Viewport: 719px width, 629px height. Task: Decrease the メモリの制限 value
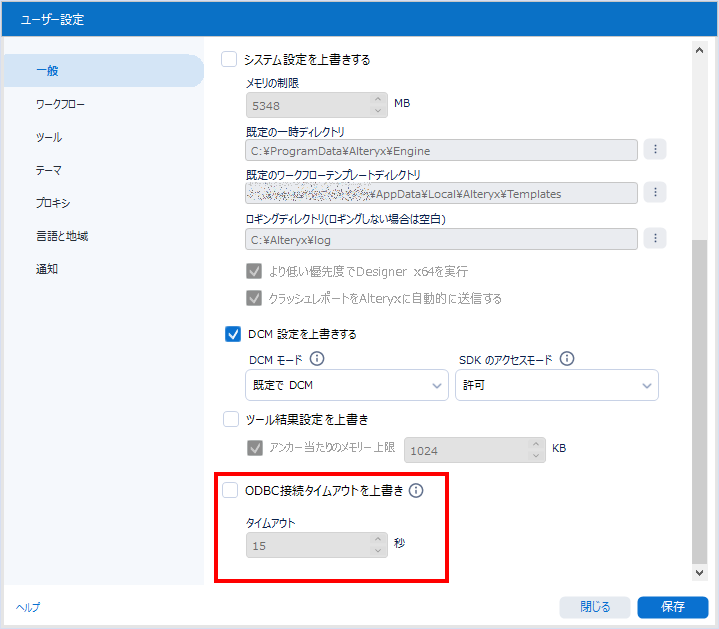click(378, 110)
